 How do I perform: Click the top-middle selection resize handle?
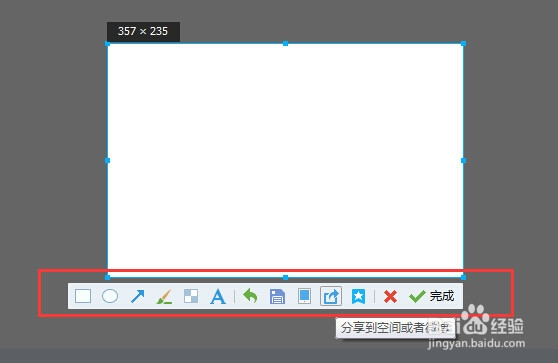pyautogui.click(x=285, y=43)
